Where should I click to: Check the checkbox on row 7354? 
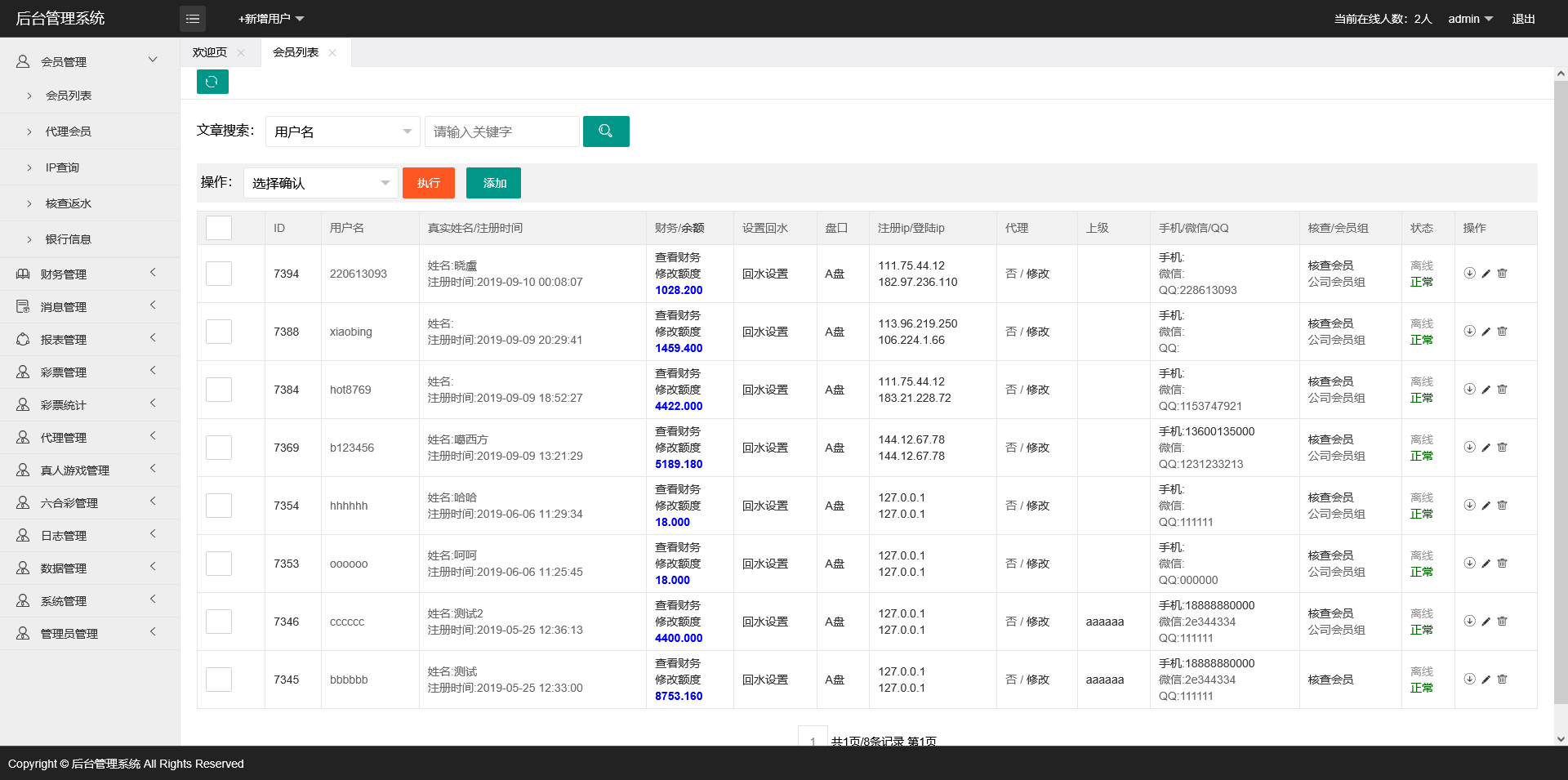218,505
